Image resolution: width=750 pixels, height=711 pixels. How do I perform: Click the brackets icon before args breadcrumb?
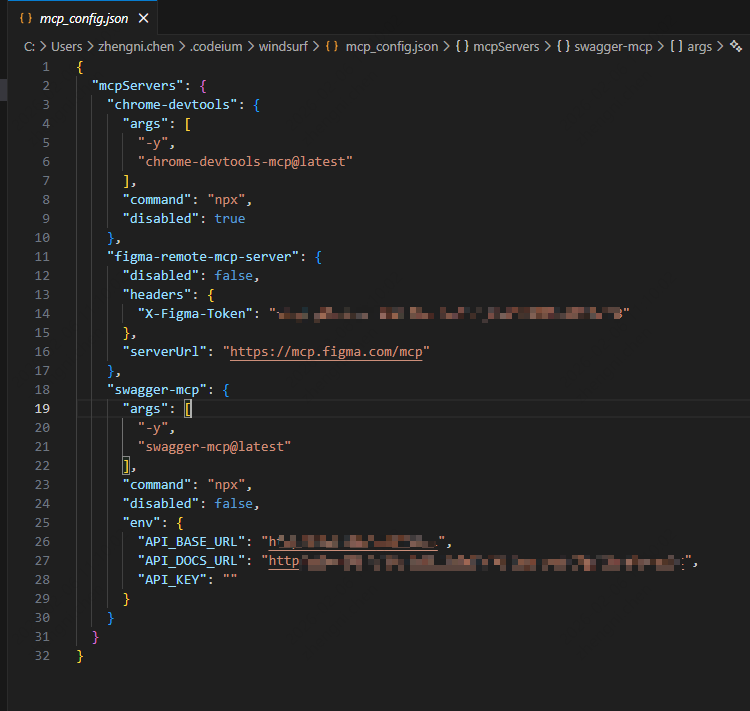pos(676,46)
